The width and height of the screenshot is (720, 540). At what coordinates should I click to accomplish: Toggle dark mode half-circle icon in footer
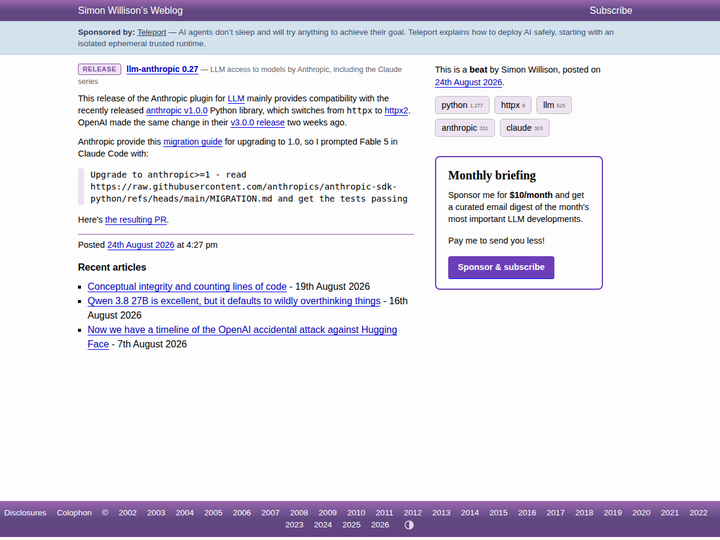pos(409,525)
